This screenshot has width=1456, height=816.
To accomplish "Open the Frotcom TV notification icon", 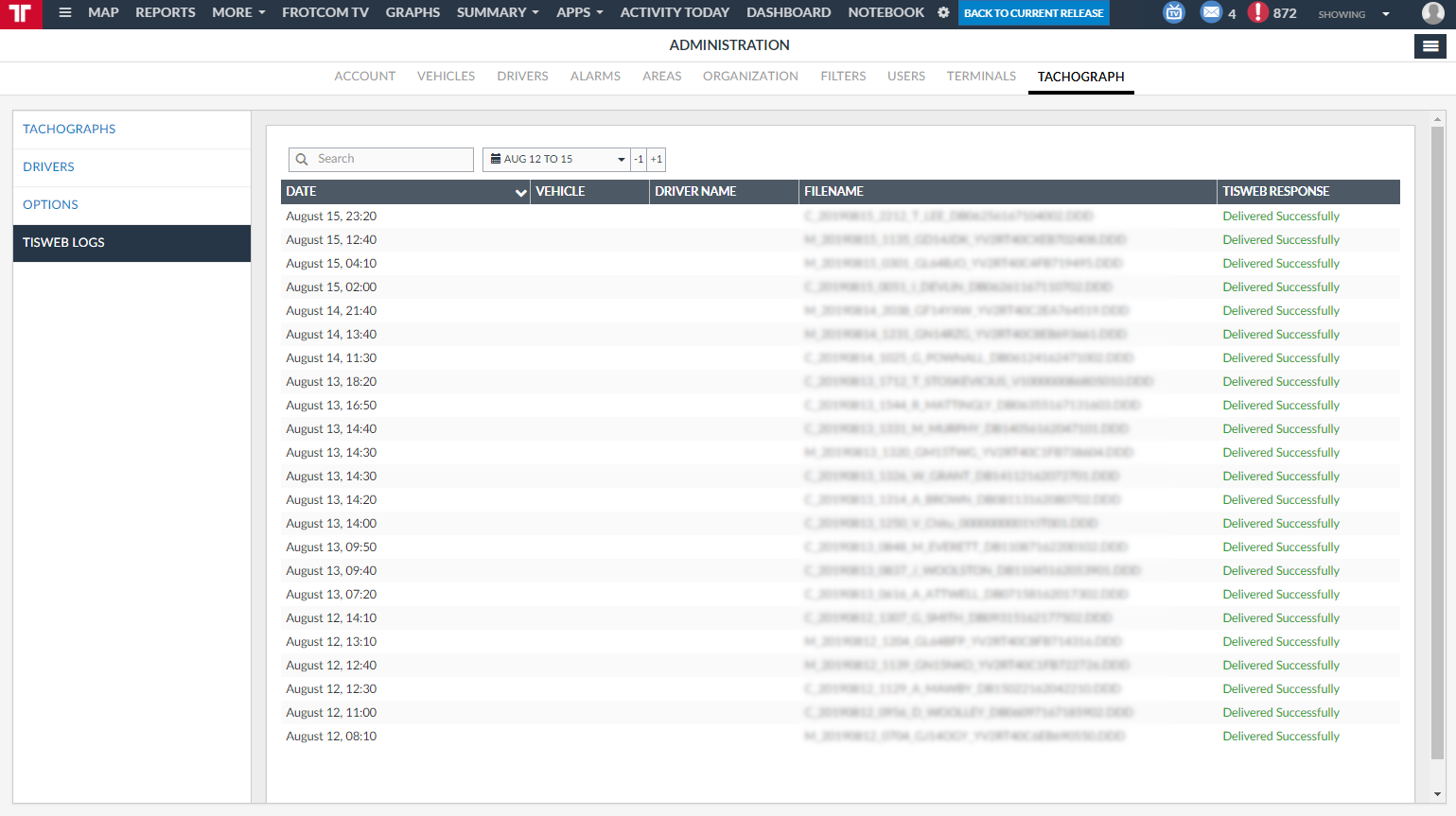I will [1173, 13].
